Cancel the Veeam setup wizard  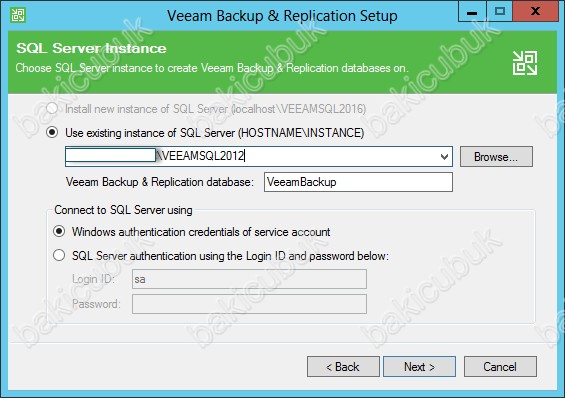click(500, 367)
